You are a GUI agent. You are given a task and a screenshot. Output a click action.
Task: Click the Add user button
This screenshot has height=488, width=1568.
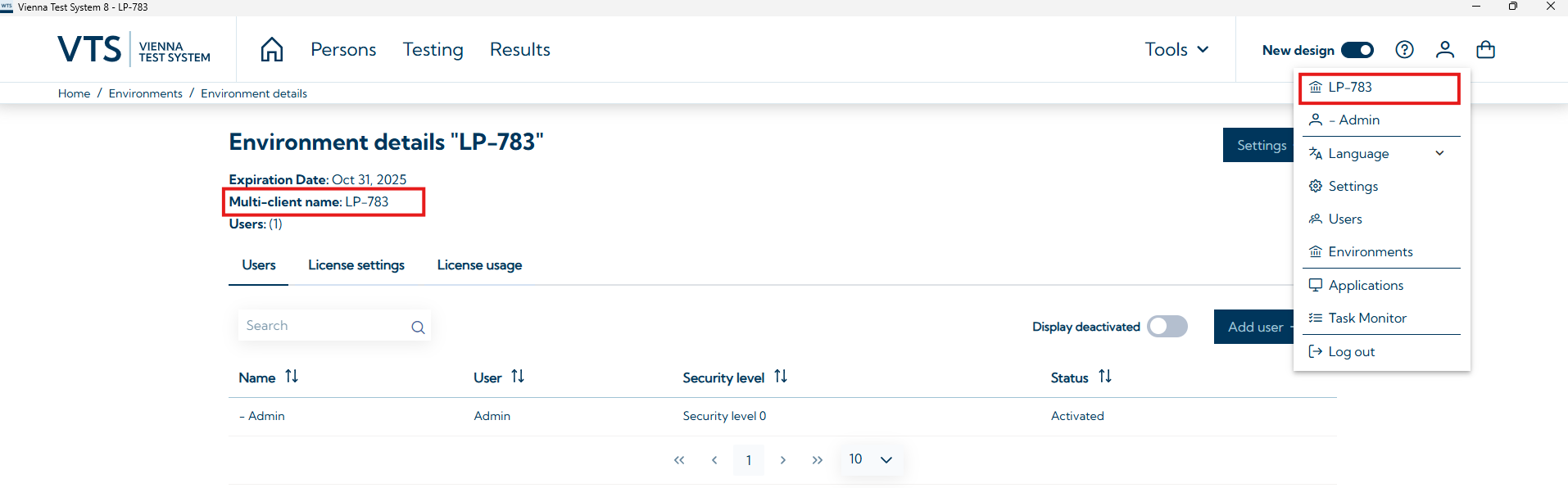[x=1254, y=327]
